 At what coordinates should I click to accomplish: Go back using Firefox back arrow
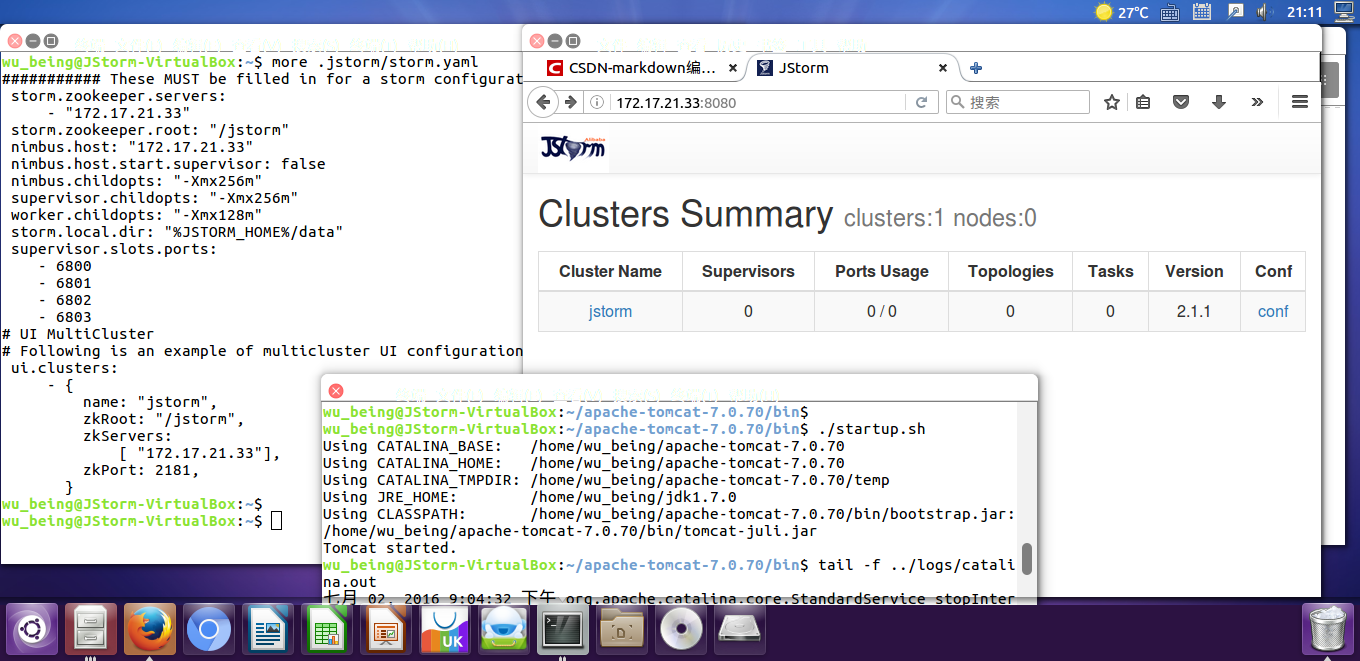coord(542,102)
